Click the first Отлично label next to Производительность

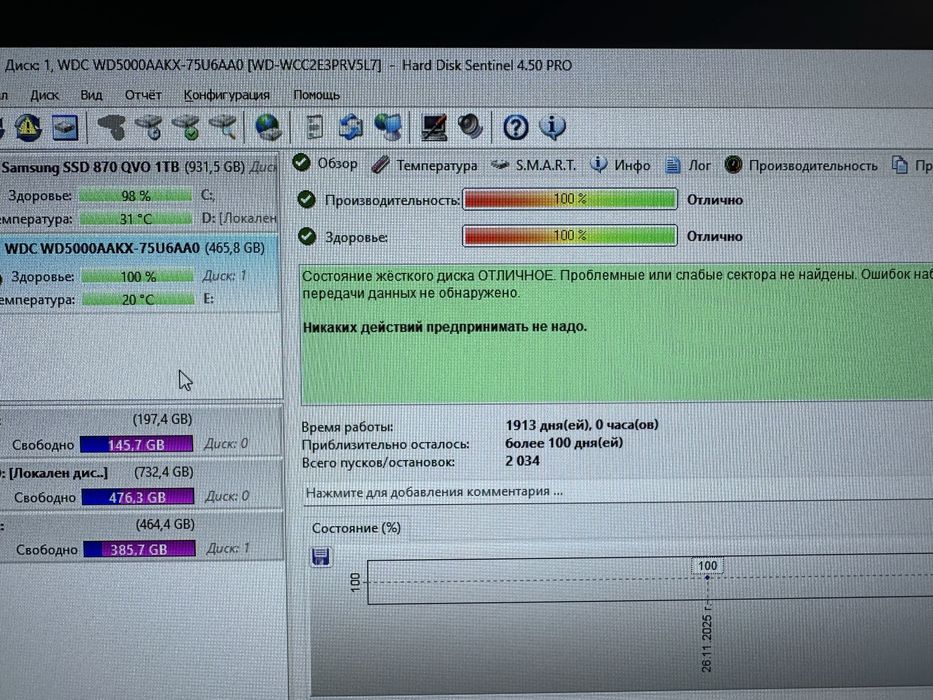tap(715, 200)
